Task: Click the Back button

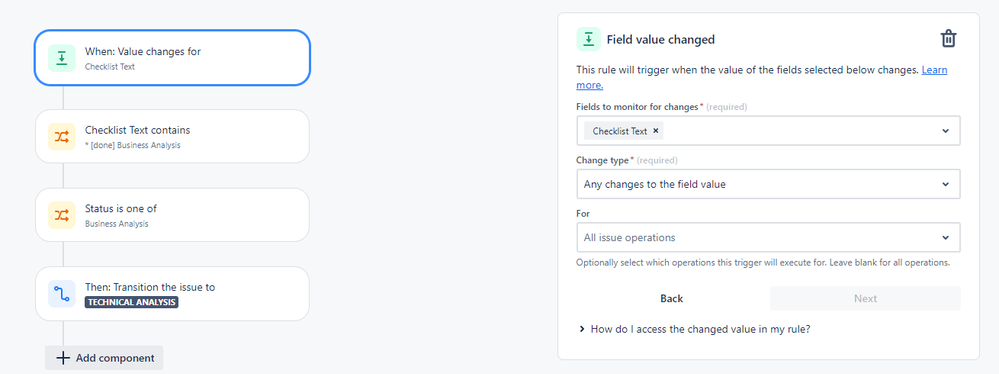Action: pos(672,298)
